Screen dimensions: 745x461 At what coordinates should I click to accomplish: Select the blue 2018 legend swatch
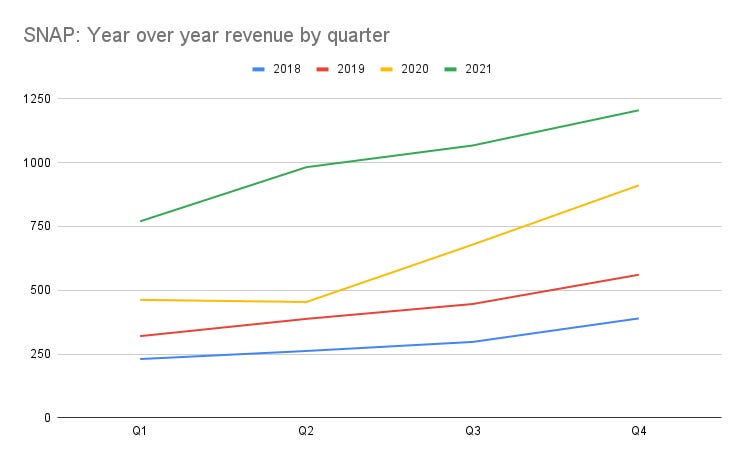(x=258, y=69)
